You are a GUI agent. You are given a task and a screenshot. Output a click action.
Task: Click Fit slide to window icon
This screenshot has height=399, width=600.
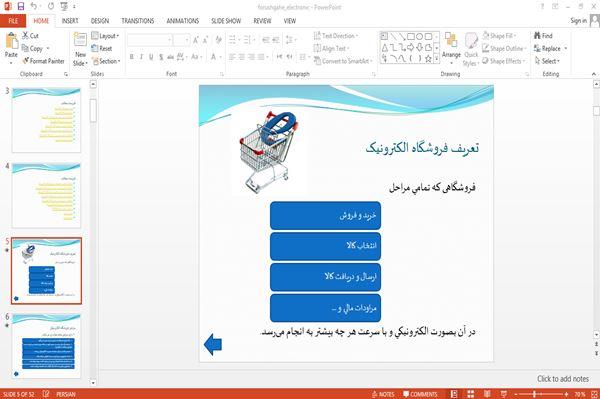(x=594, y=394)
